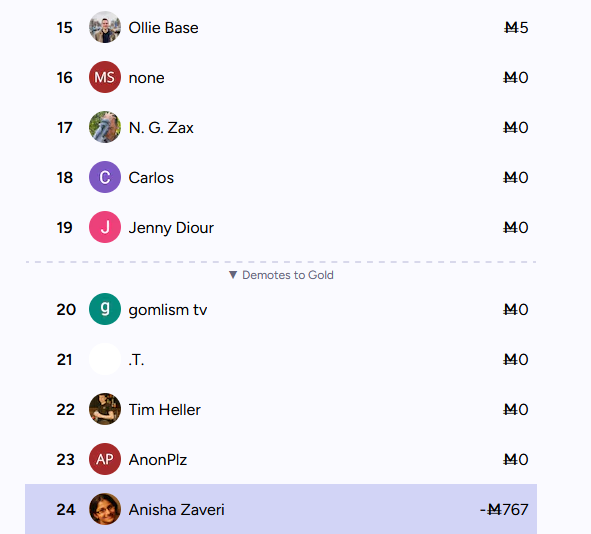Select the Tim Heller name link

click(165, 410)
